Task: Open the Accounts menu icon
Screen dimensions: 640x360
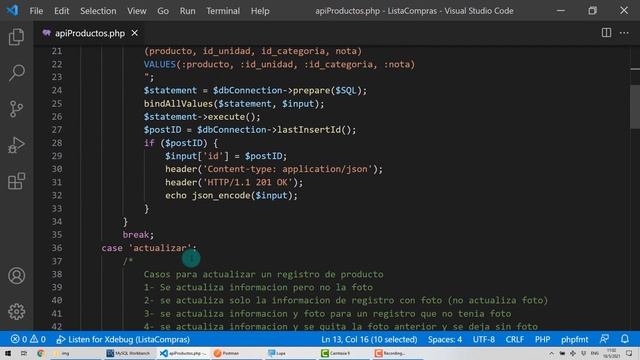Action: point(16,276)
